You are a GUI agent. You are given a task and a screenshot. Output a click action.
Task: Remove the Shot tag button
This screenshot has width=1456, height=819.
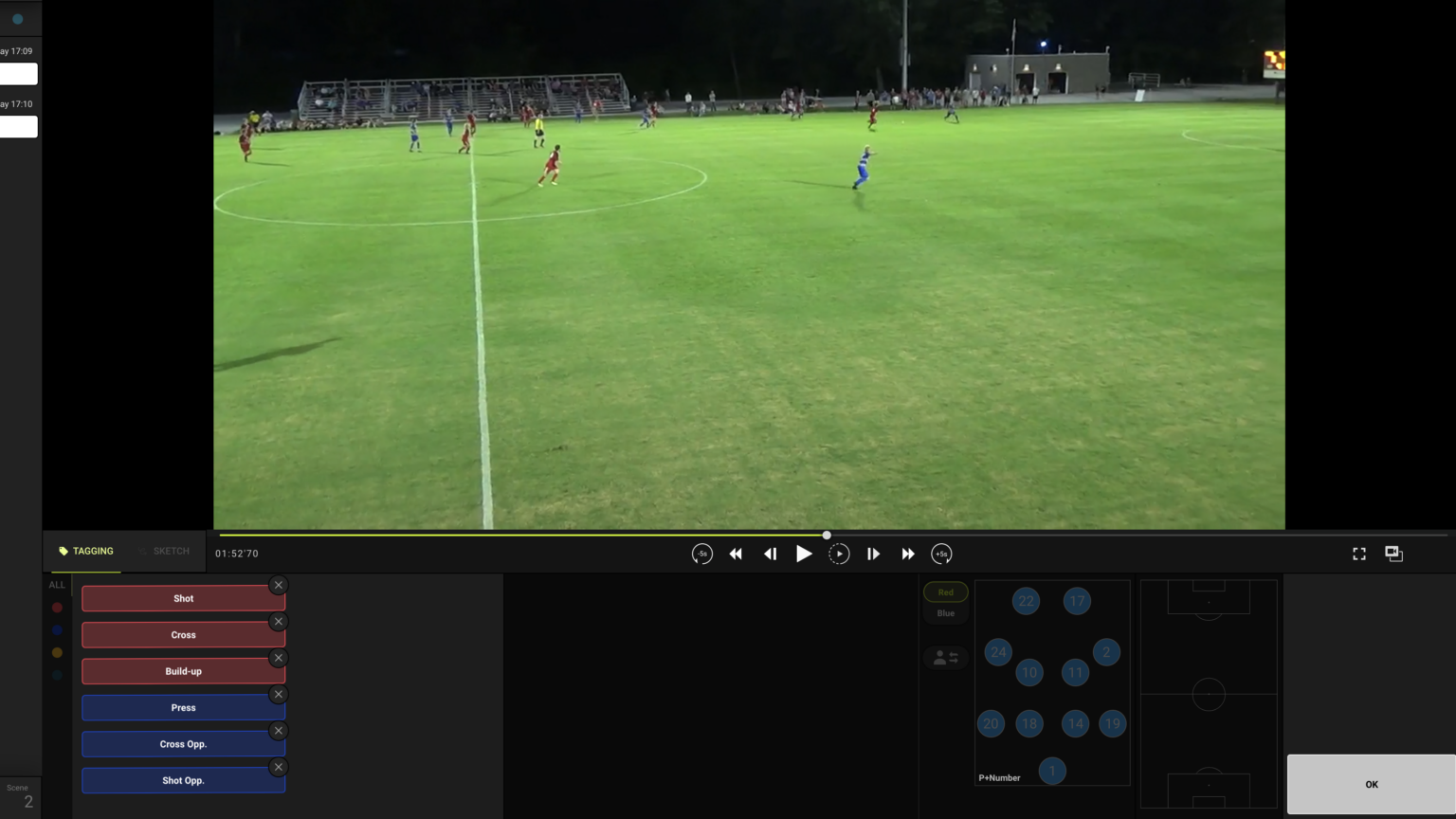tap(278, 585)
